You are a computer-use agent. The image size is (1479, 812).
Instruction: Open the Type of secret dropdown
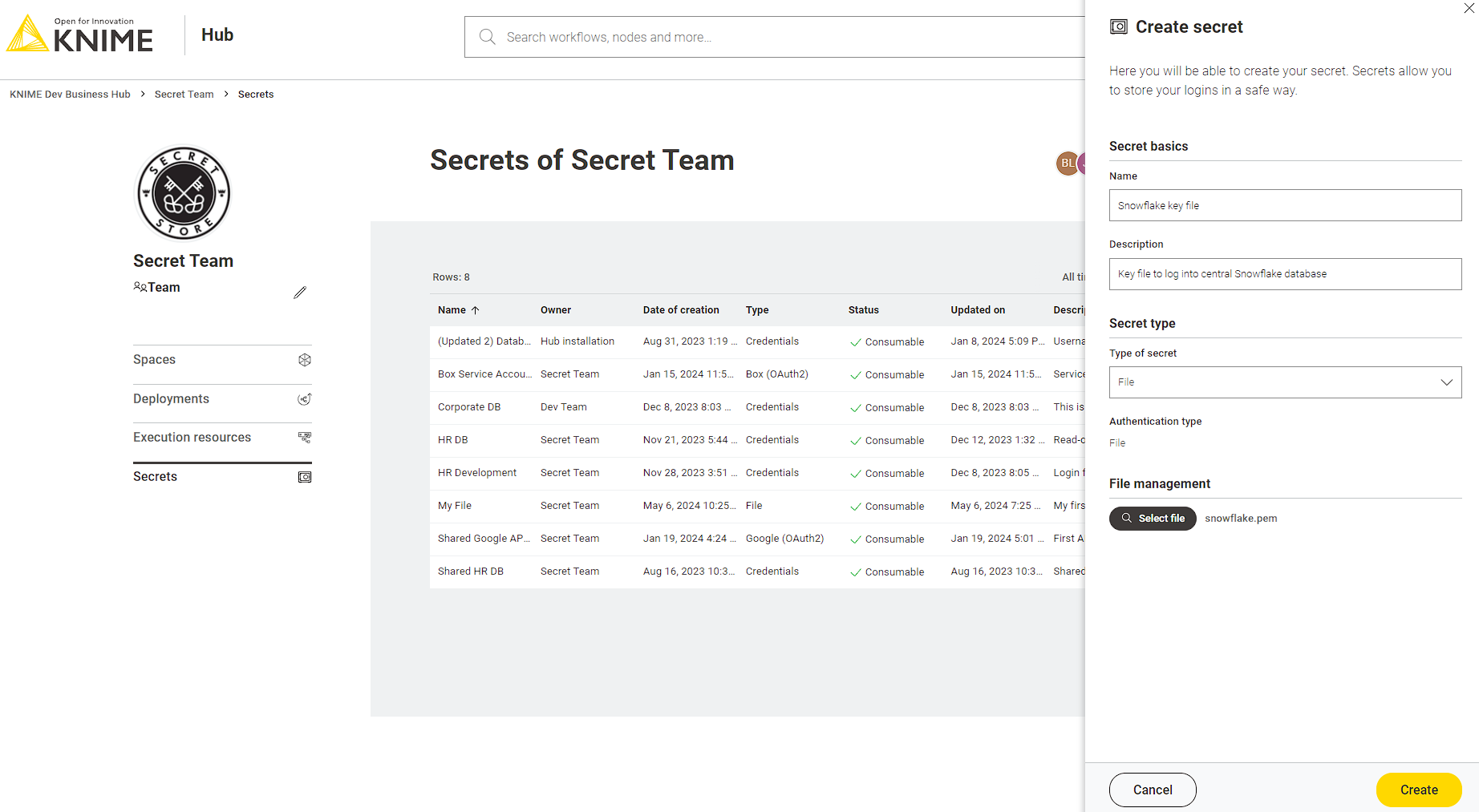pyautogui.click(x=1285, y=382)
